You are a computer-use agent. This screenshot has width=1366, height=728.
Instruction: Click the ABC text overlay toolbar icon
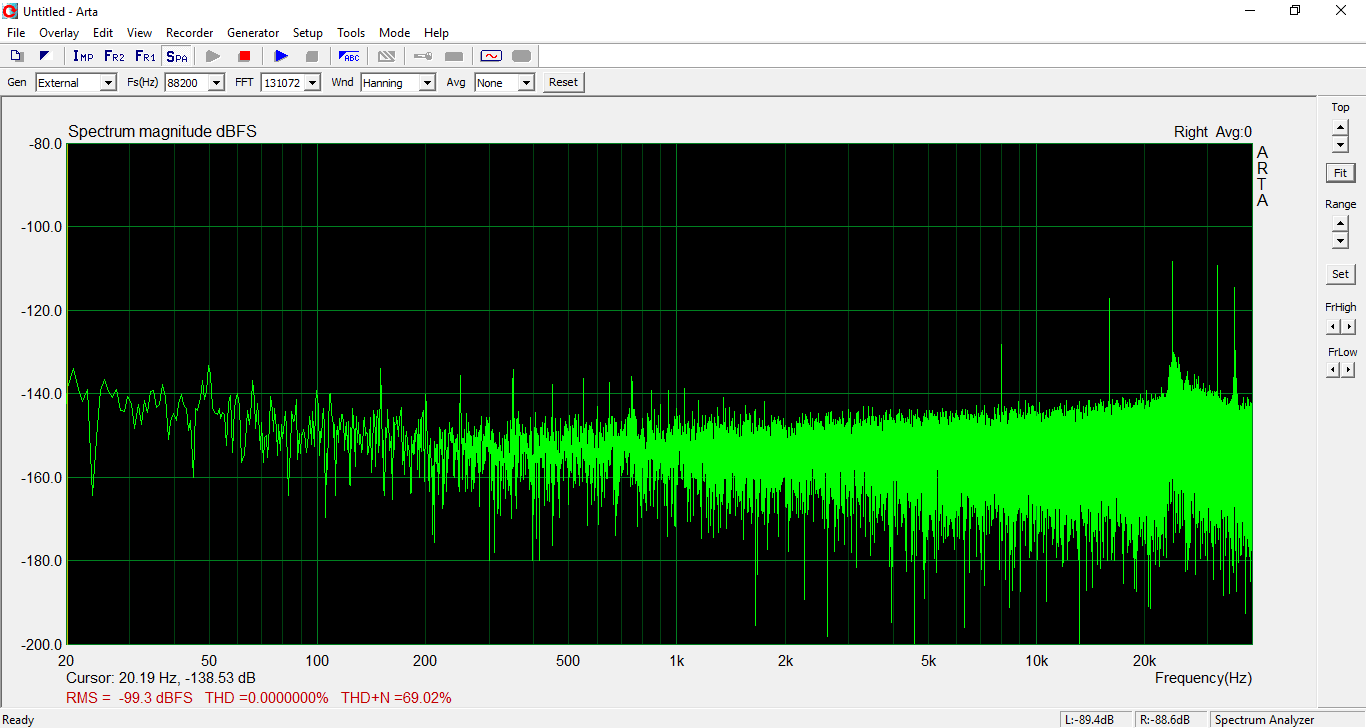(349, 56)
